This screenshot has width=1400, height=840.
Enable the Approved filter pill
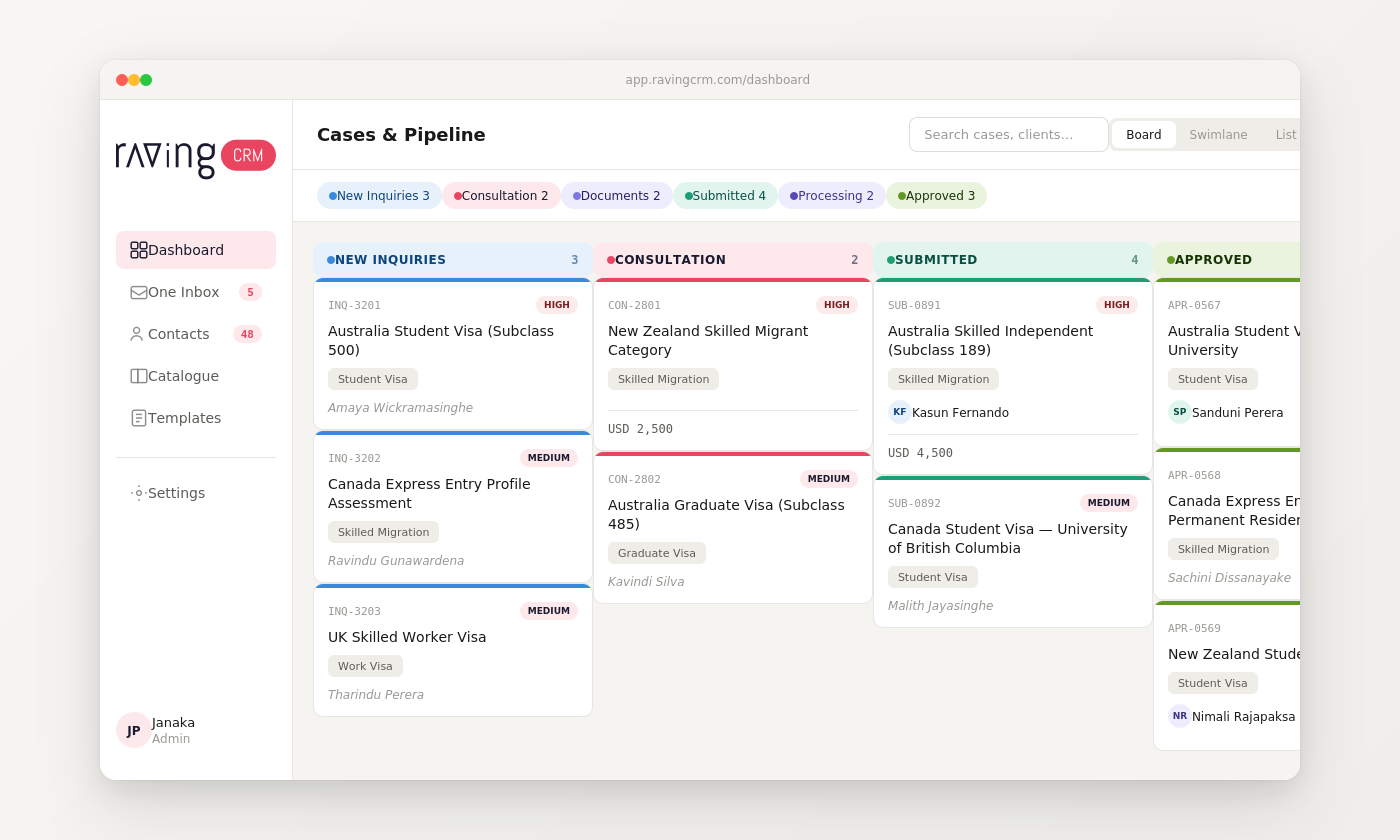point(936,196)
